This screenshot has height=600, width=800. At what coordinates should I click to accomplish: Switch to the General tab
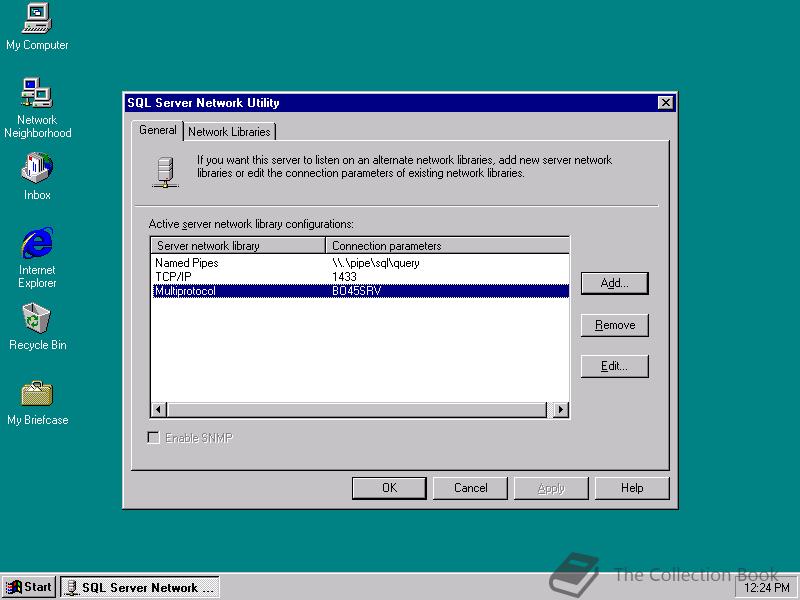[157, 130]
